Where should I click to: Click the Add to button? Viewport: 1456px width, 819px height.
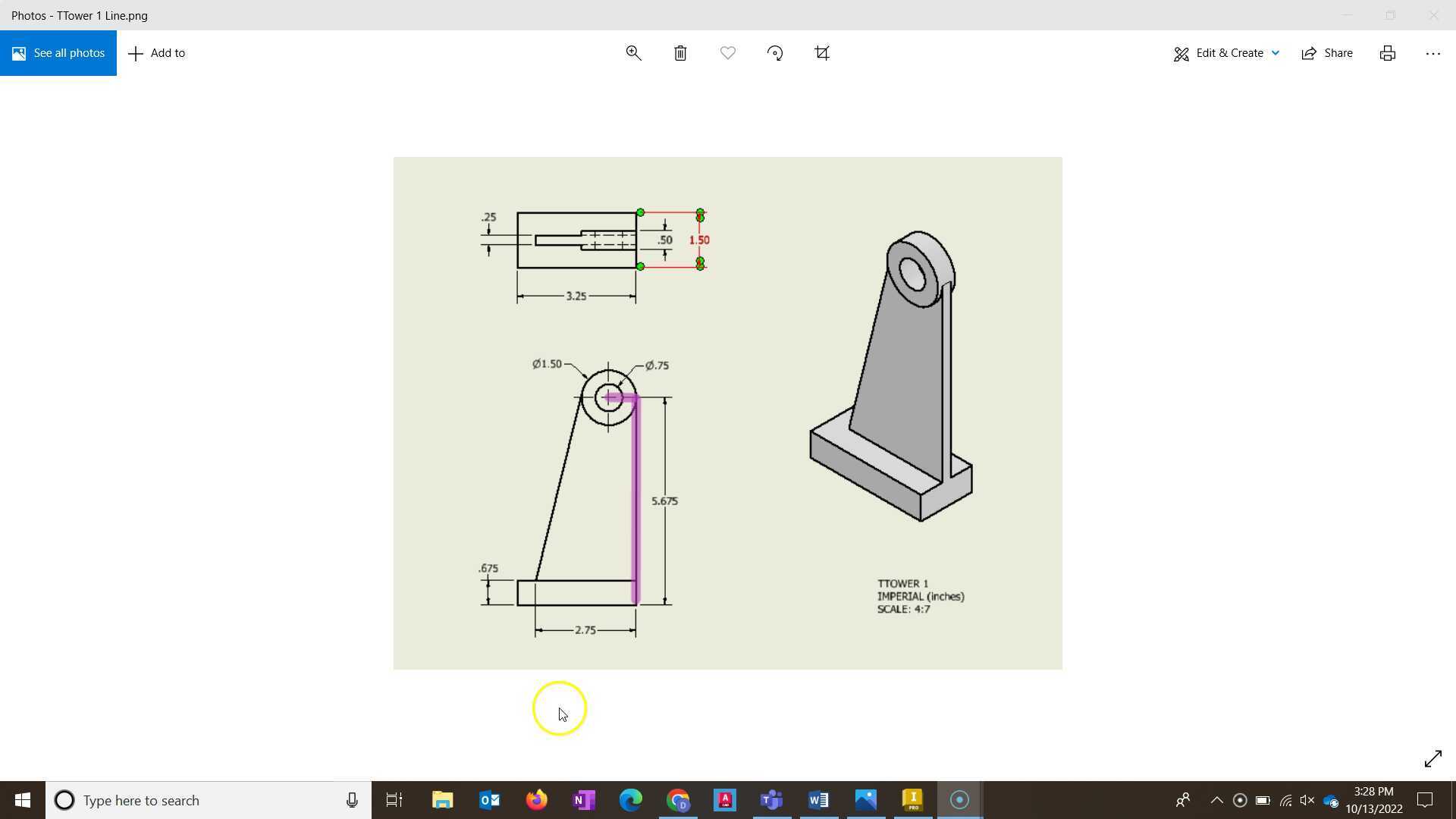coord(156,52)
